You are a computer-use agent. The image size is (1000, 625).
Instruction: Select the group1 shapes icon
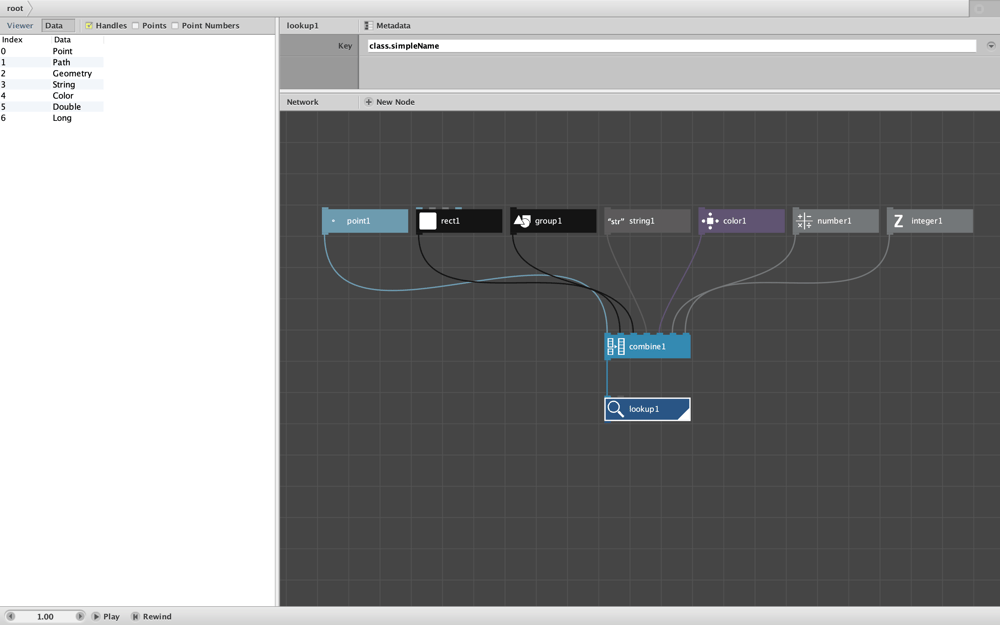(x=522, y=221)
